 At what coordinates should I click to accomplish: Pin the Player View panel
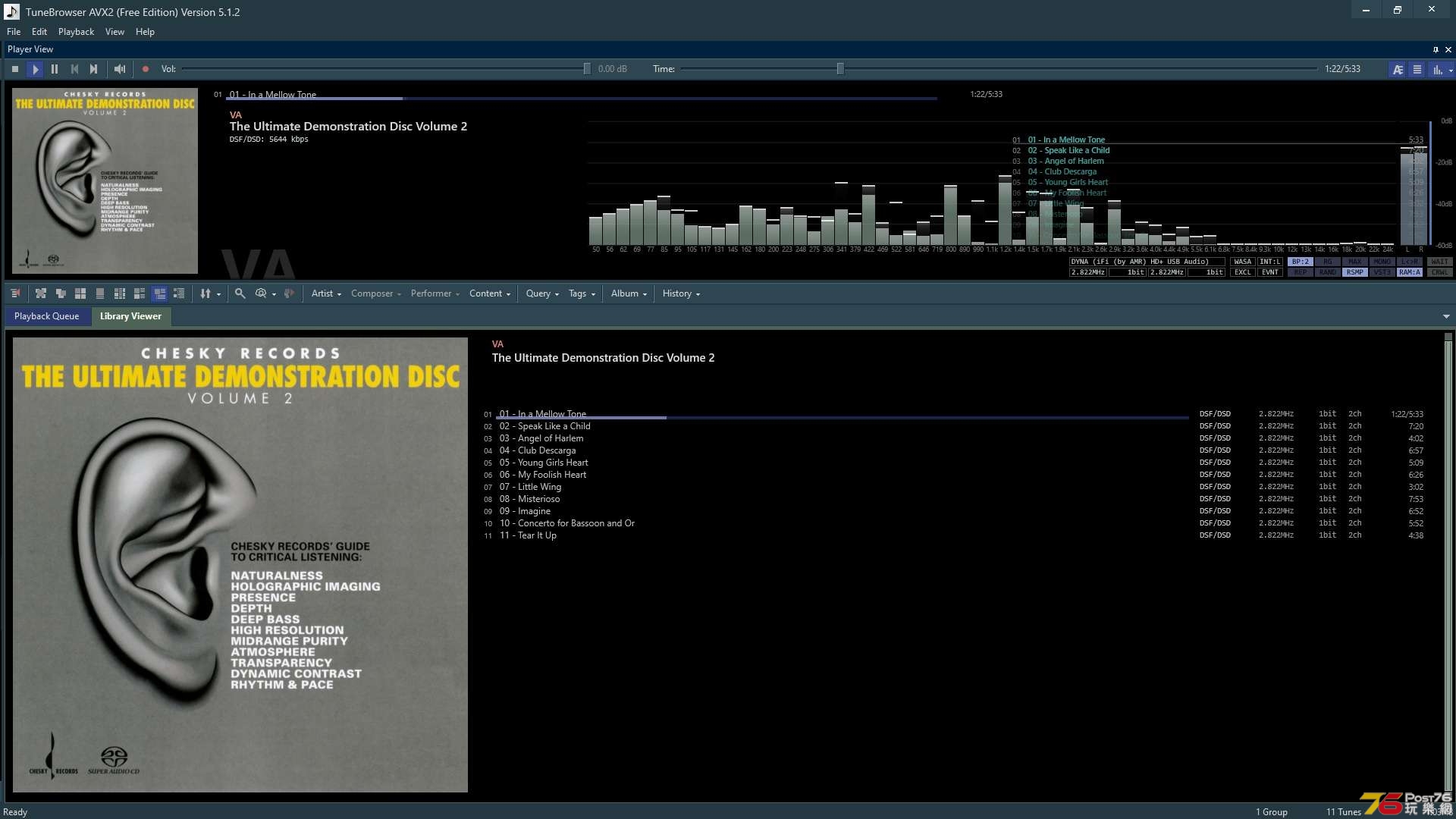click(x=1436, y=49)
